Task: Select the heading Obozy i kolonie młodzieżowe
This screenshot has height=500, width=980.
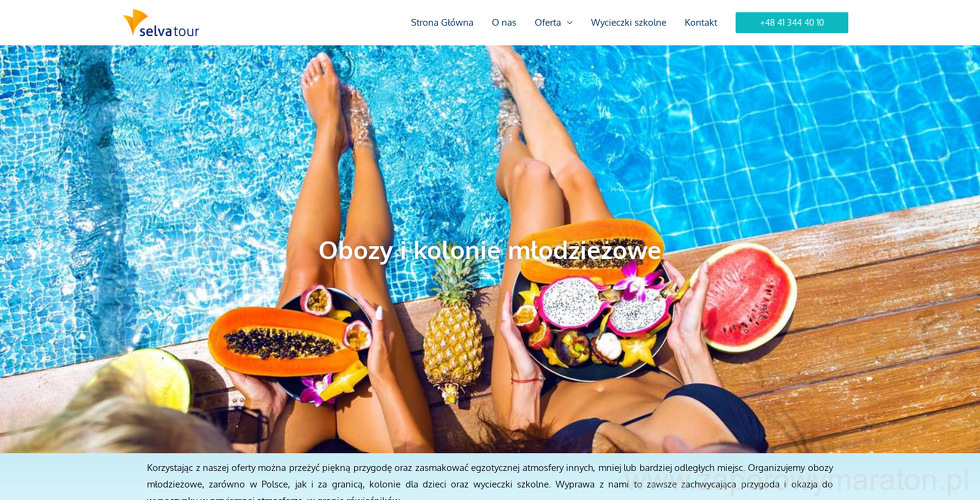Action: [490, 251]
